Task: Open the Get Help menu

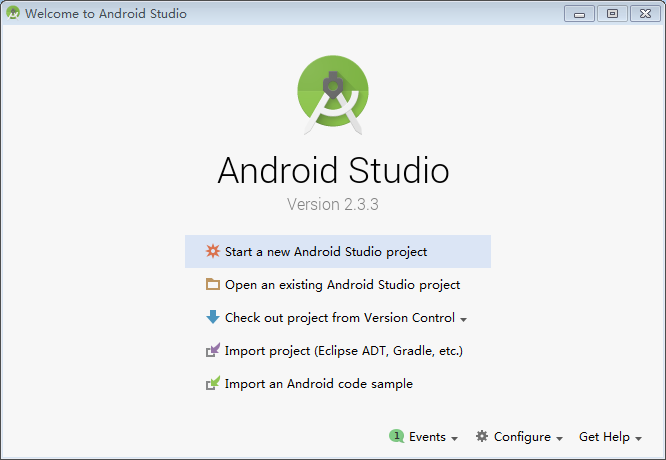Action: pos(609,437)
